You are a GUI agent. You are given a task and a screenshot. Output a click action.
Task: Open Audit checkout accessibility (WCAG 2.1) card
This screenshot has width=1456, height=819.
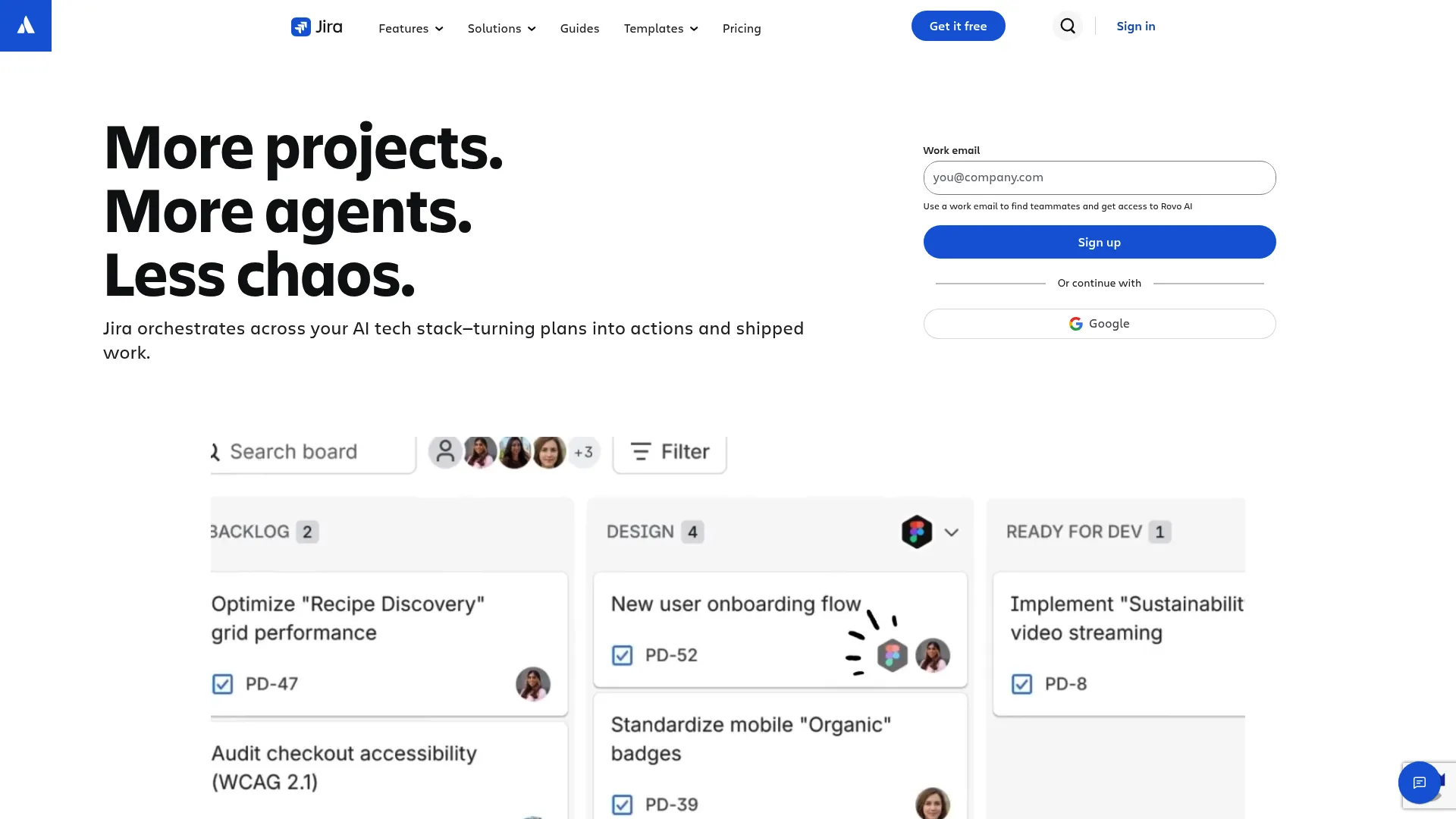[x=389, y=770]
